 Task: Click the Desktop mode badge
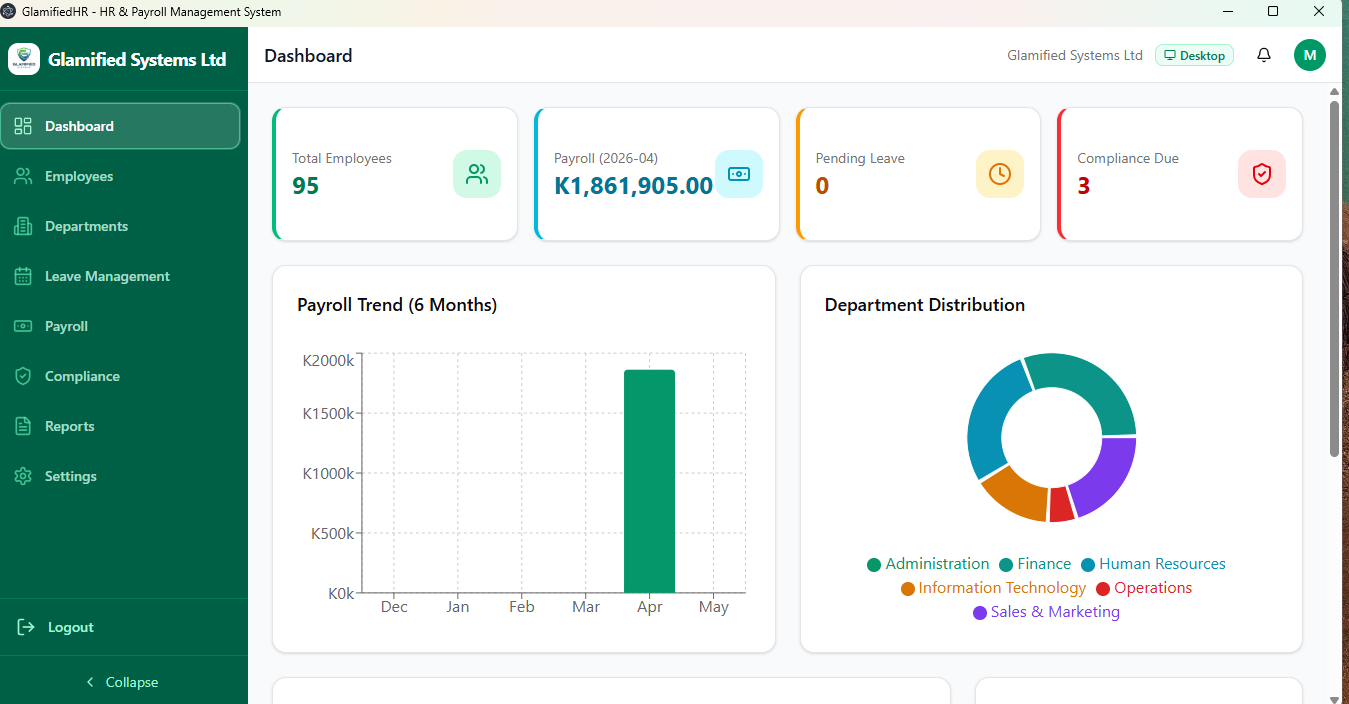pos(1194,55)
